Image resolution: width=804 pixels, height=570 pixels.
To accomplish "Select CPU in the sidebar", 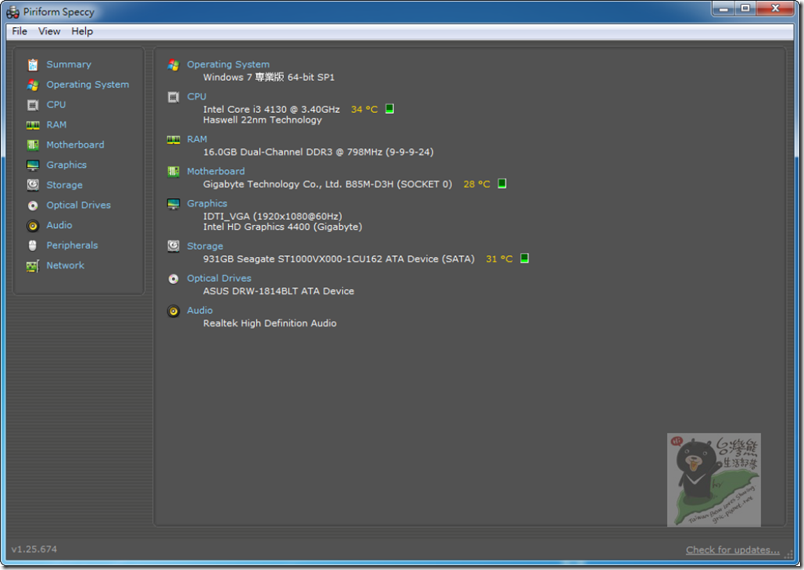I will click(x=56, y=105).
